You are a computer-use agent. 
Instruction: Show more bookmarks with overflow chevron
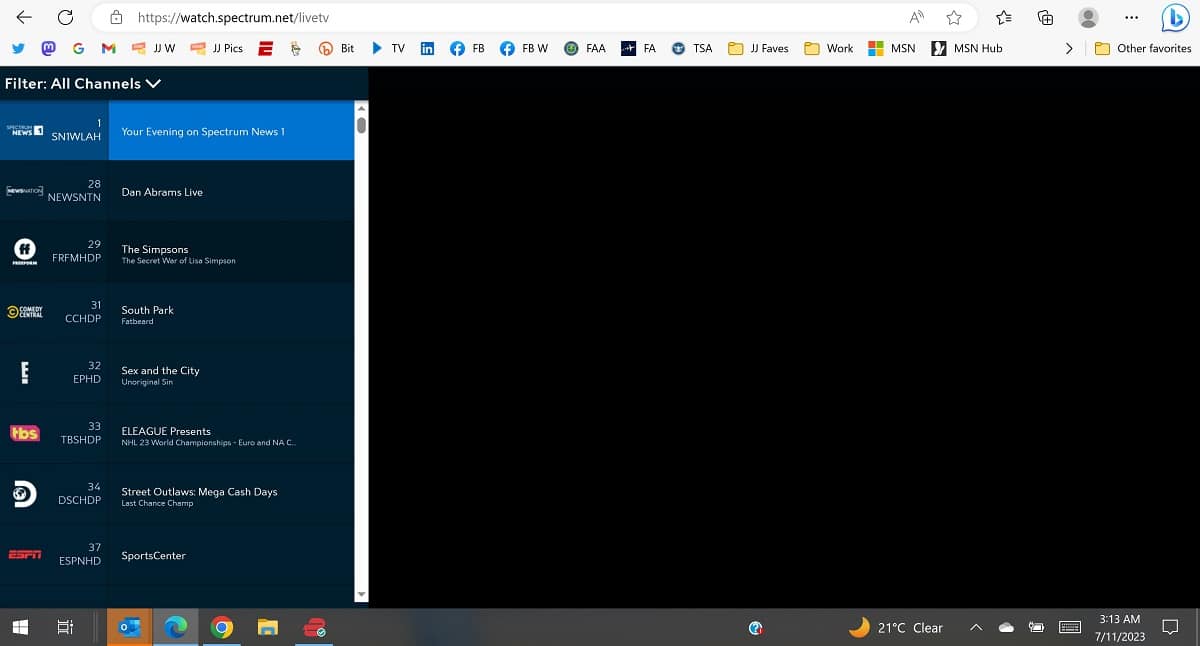(1069, 48)
